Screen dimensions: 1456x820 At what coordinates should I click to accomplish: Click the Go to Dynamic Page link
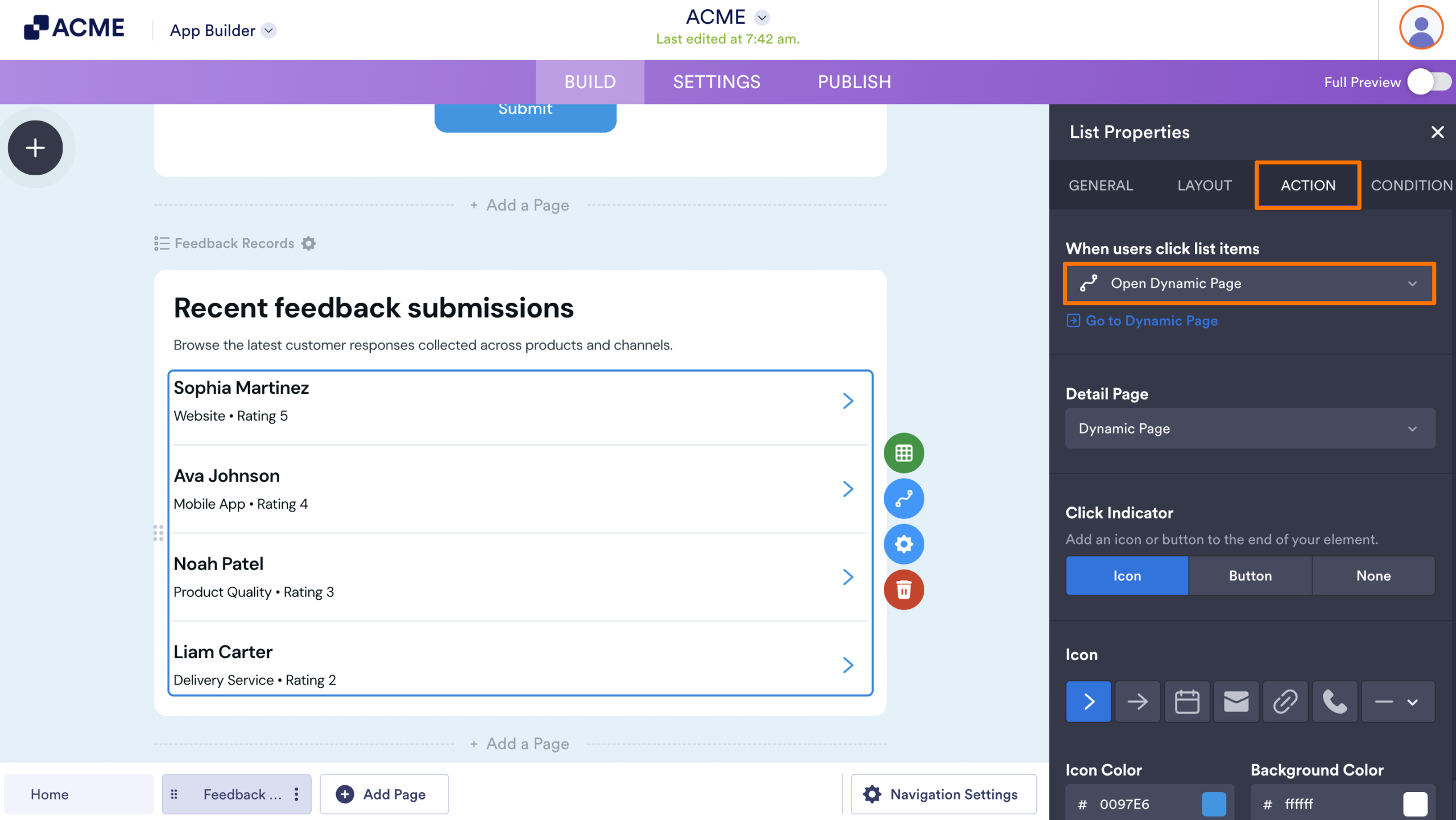pos(1142,321)
